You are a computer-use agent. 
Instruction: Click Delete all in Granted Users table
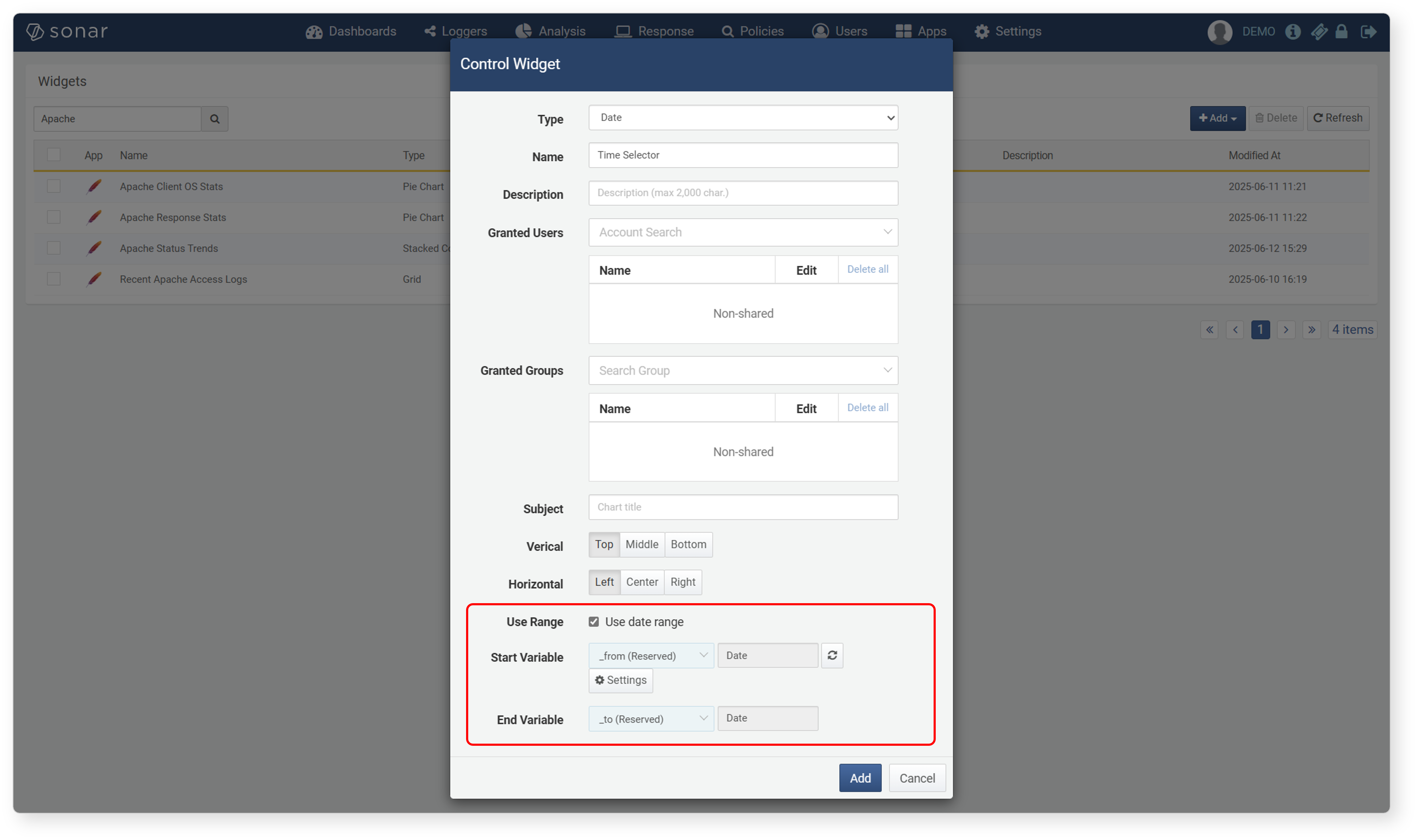point(867,269)
